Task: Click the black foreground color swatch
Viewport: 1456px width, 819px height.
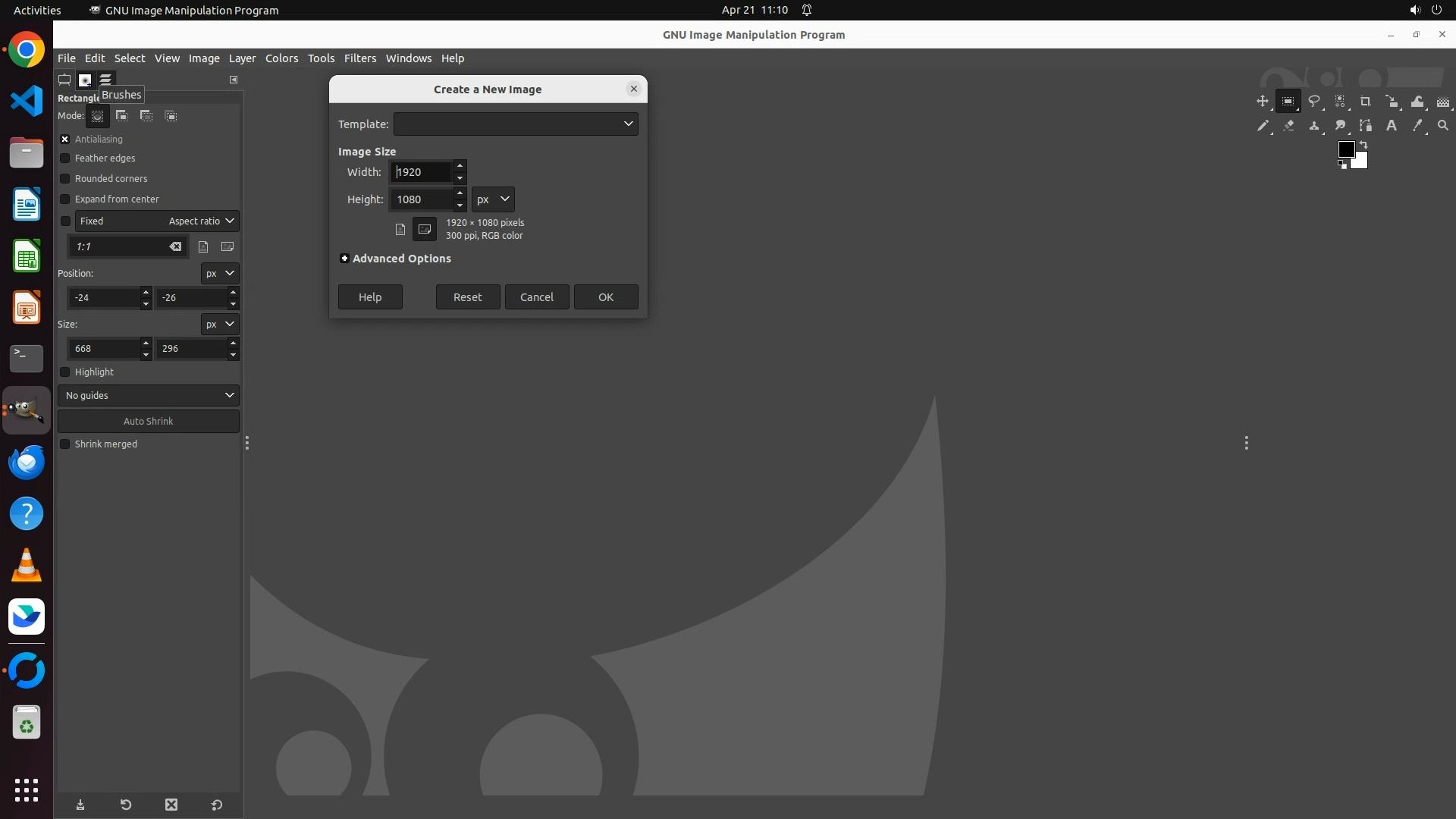Action: point(1346,149)
